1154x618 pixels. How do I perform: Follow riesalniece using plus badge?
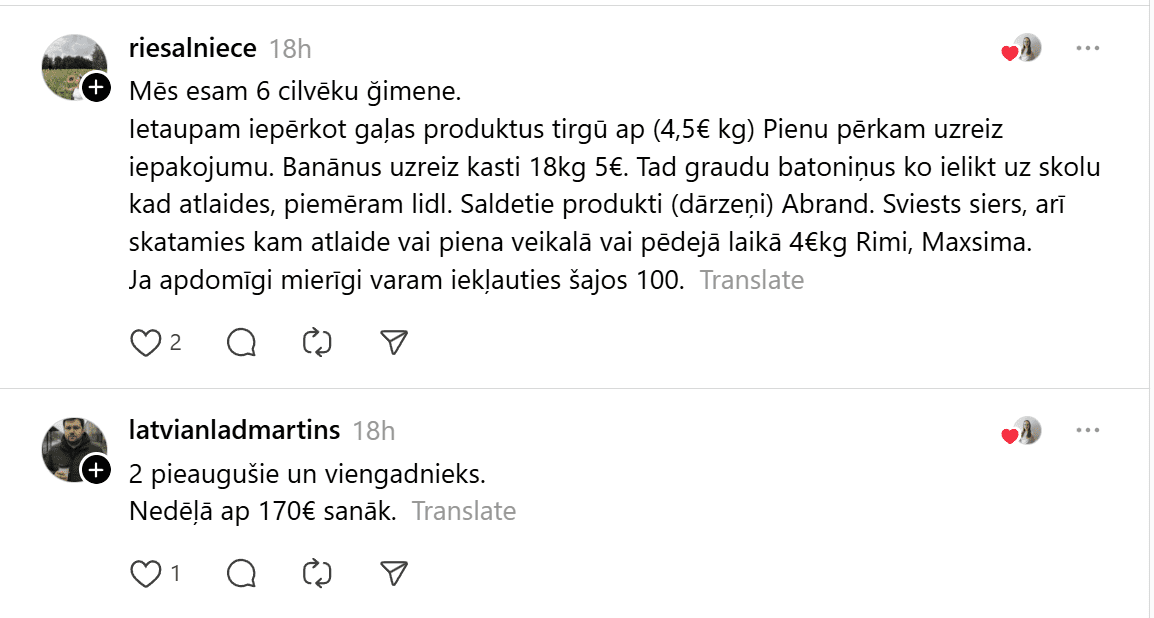click(x=96, y=88)
